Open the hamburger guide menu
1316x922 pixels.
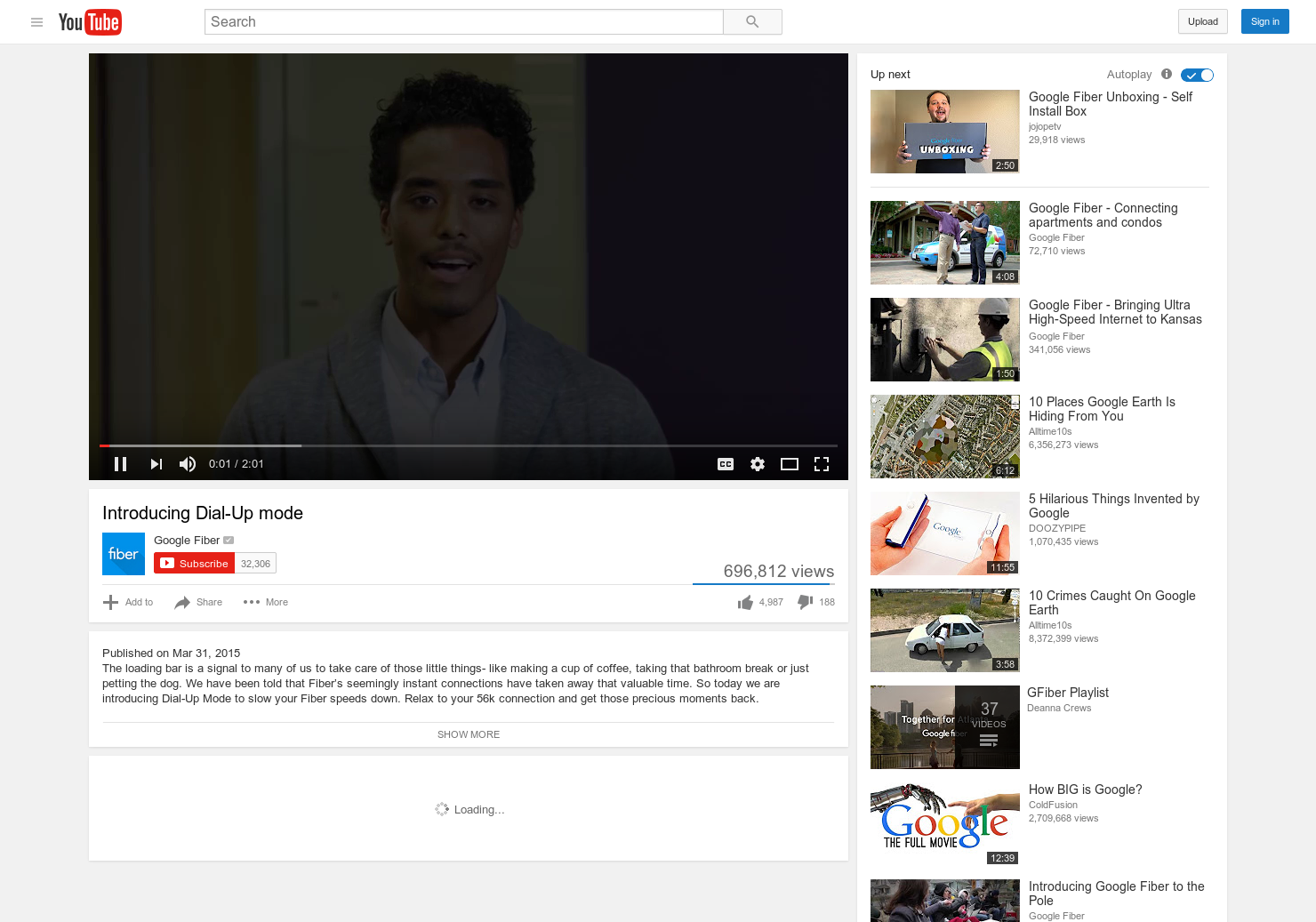(x=36, y=22)
